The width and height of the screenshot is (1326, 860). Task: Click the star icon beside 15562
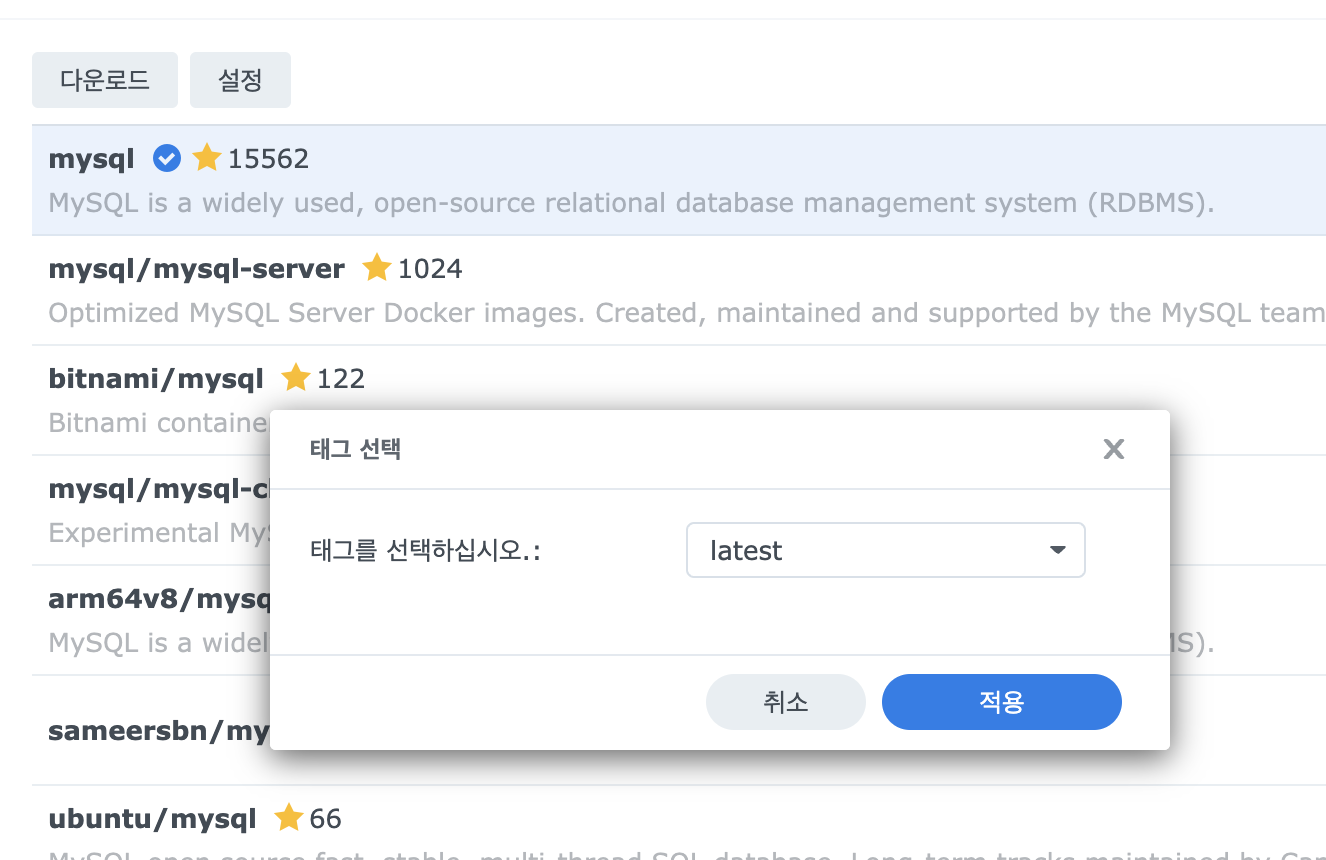click(207, 158)
